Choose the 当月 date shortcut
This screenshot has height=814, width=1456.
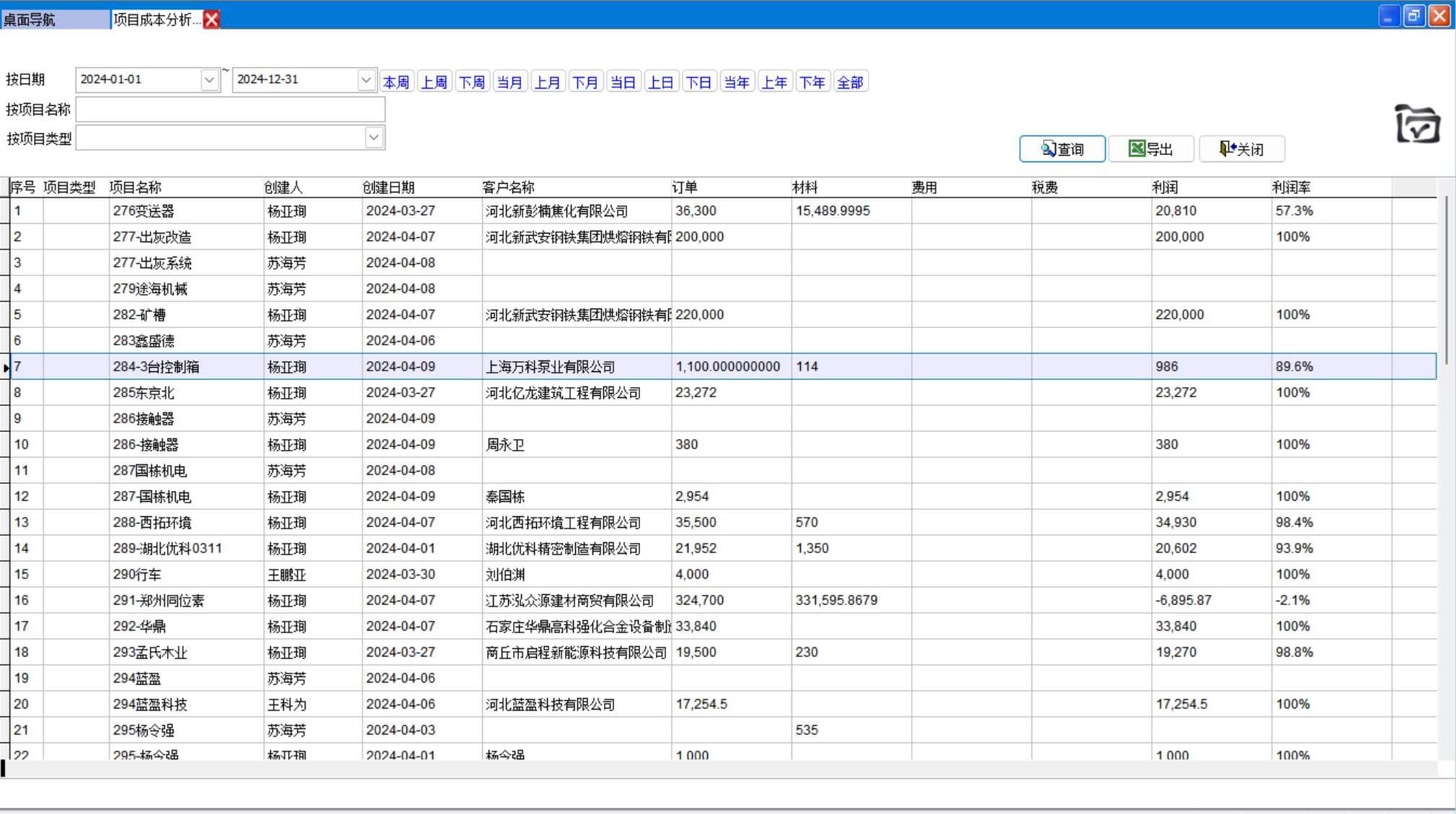(510, 82)
